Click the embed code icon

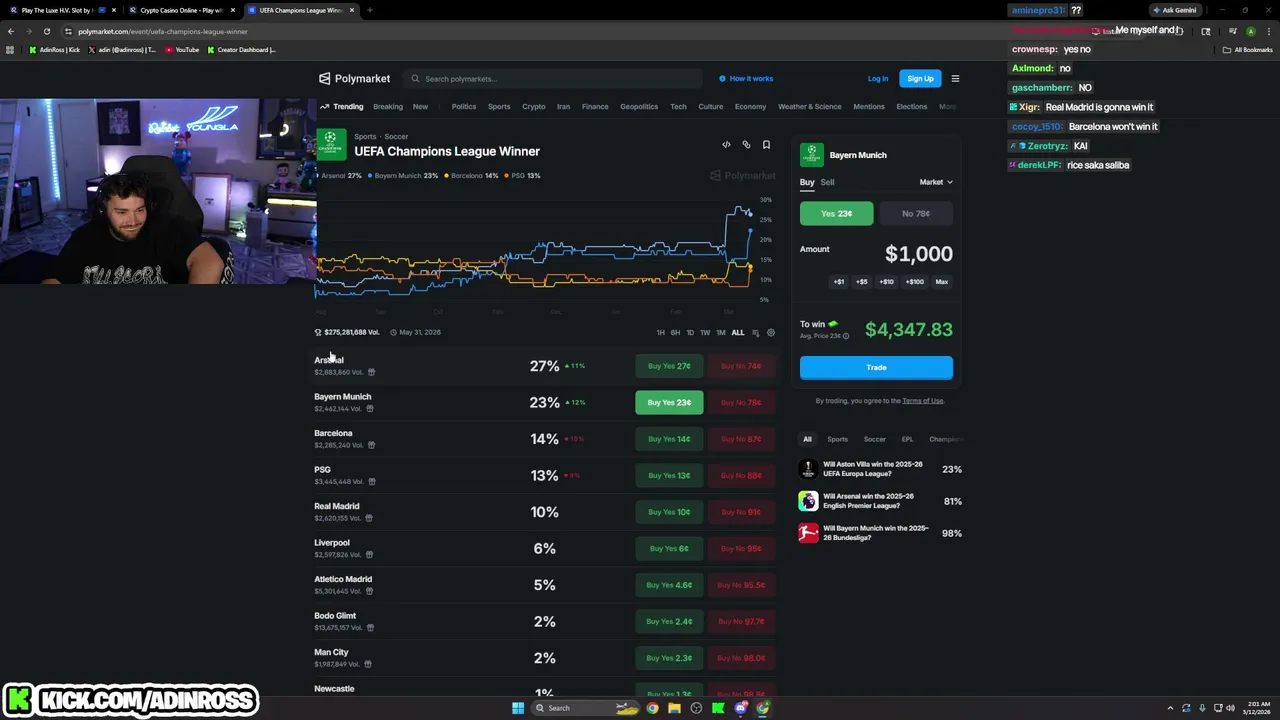click(x=726, y=145)
